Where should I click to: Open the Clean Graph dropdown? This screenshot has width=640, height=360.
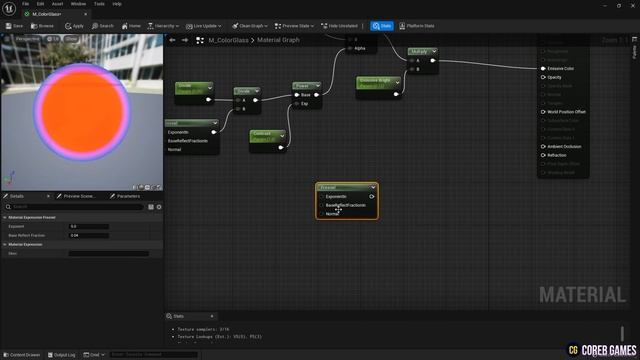250,26
